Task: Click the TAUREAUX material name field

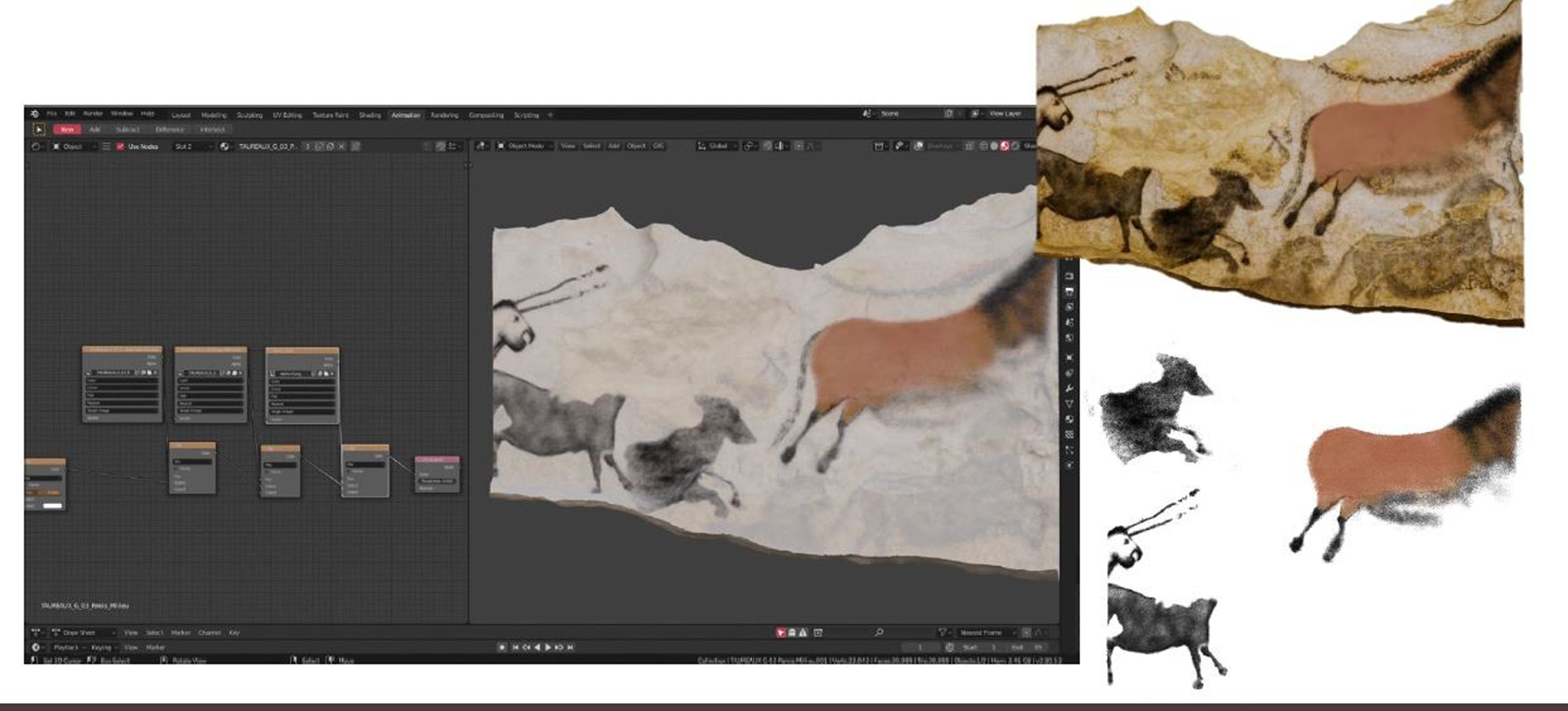Action: [x=268, y=146]
